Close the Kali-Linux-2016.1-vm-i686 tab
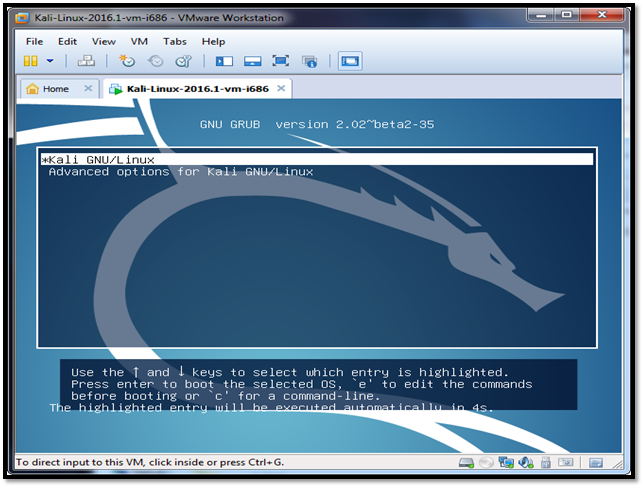This screenshot has height=488, width=644. (282, 88)
